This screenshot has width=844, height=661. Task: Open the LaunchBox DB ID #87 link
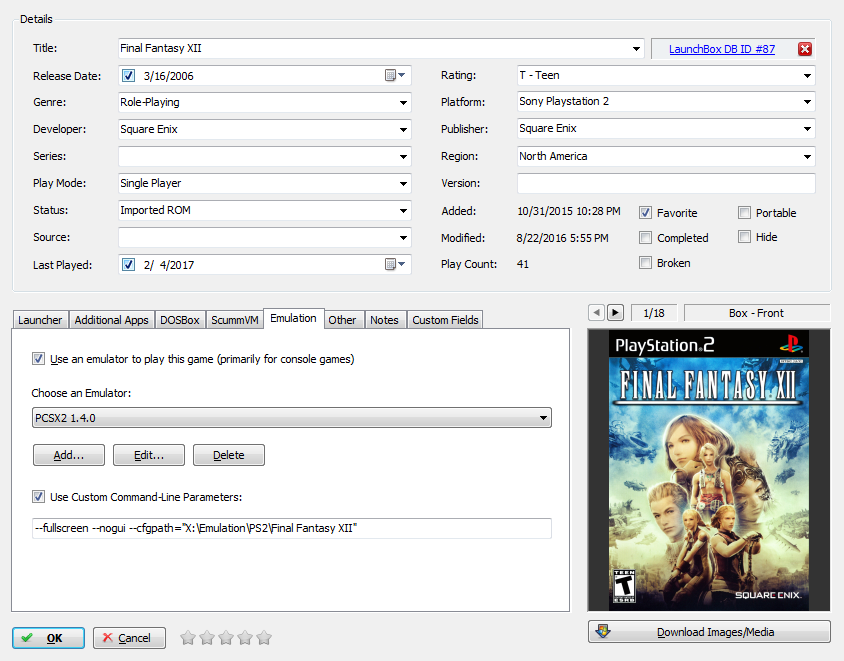722,49
